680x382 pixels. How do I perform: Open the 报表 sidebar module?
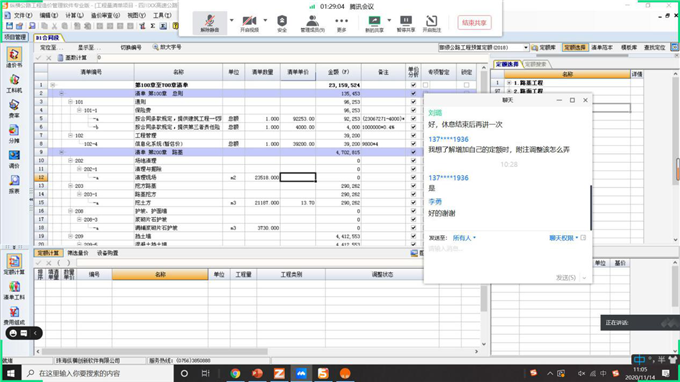pyautogui.click(x=14, y=183)
